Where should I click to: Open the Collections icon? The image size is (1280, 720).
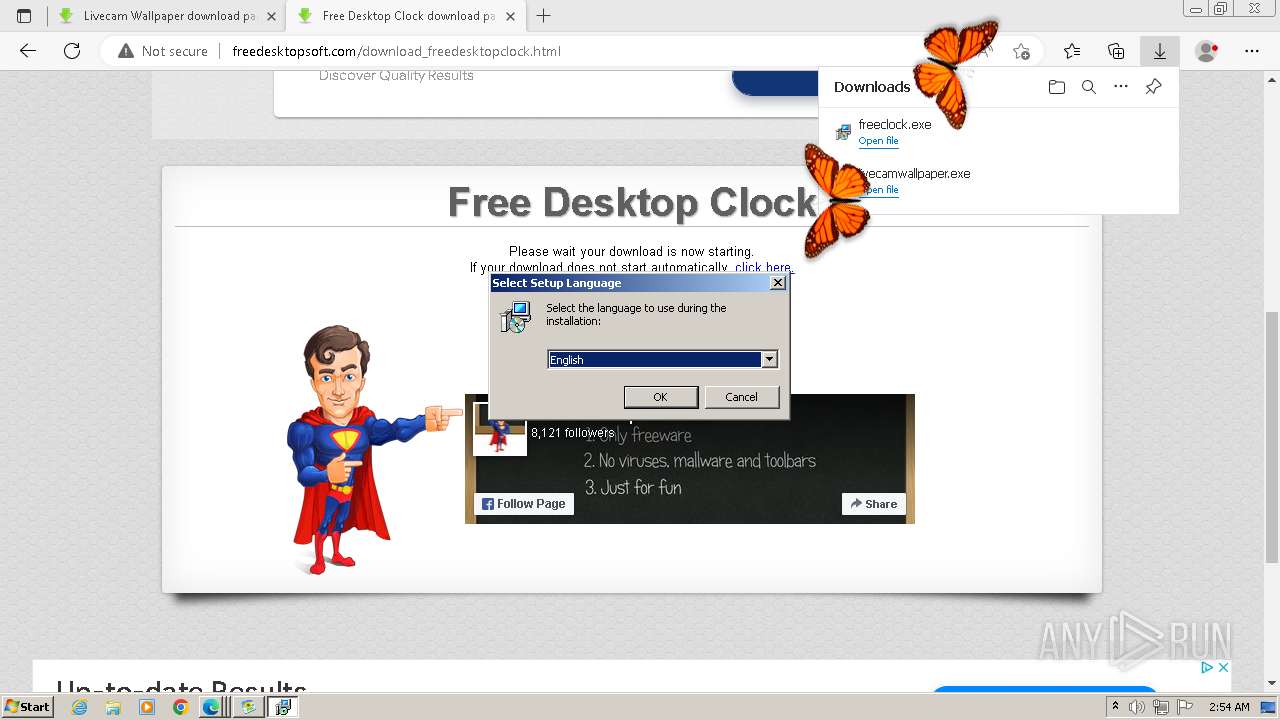[x=1116, y=51]
